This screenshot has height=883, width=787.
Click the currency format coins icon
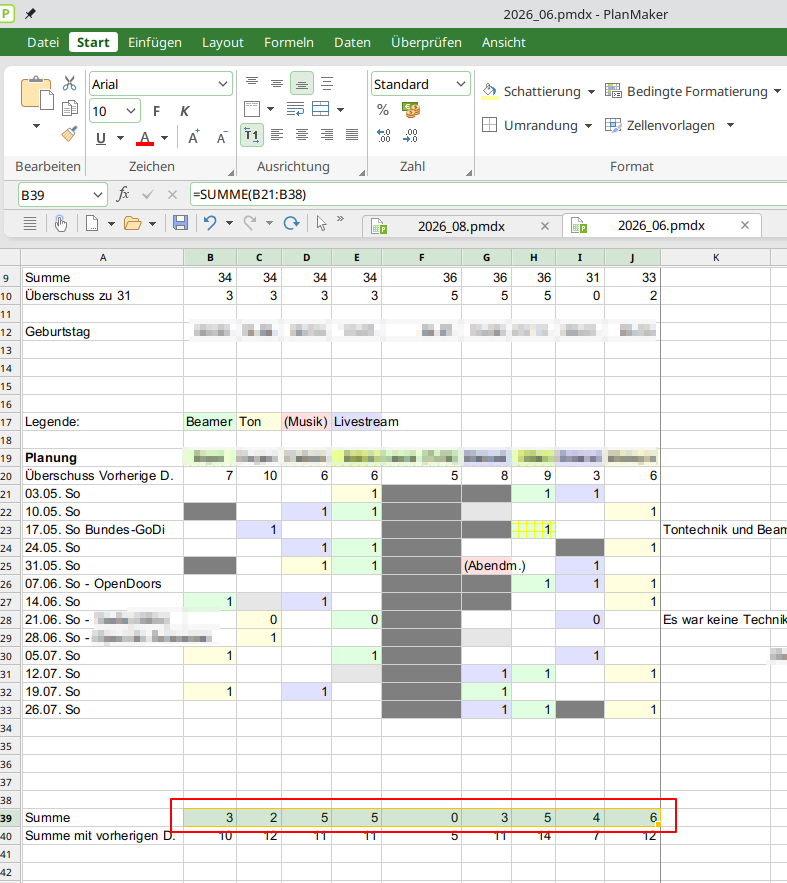click(x=411, y=110)
